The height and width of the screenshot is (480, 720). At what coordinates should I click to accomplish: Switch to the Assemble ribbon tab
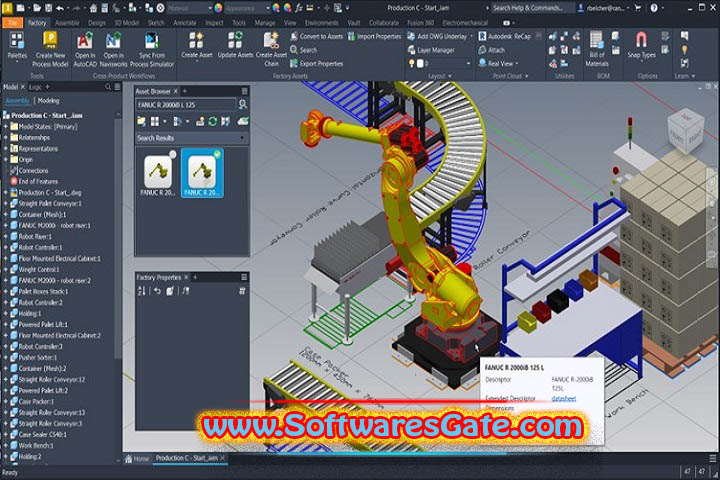click(67, 23)
